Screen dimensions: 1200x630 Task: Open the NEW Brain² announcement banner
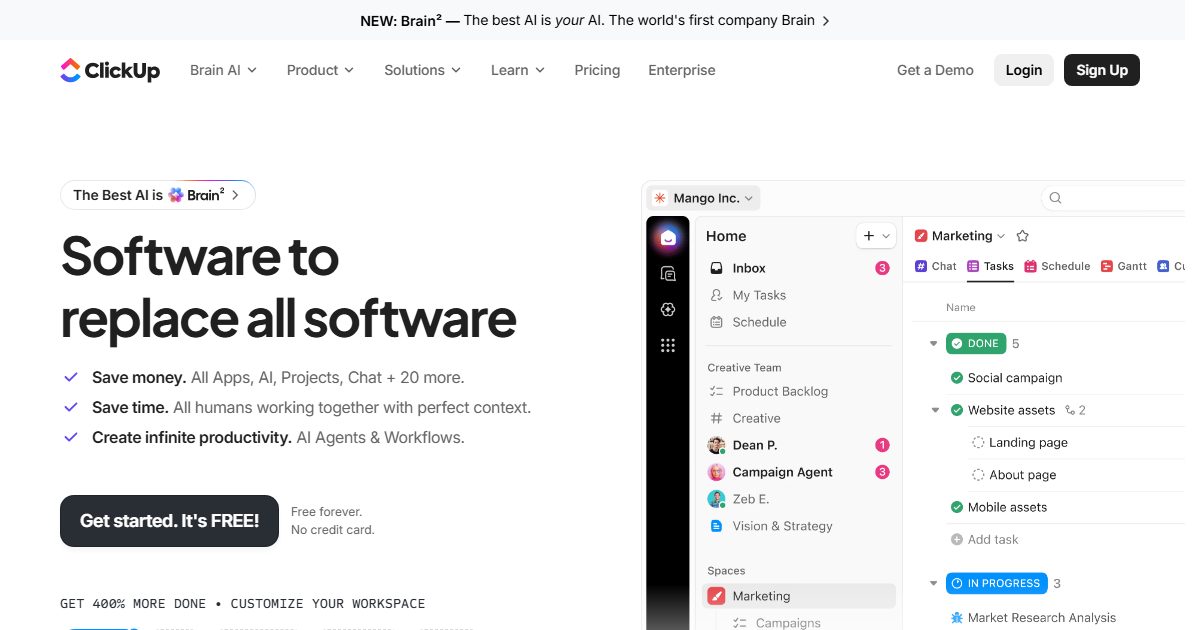click(x=595, y=20)
